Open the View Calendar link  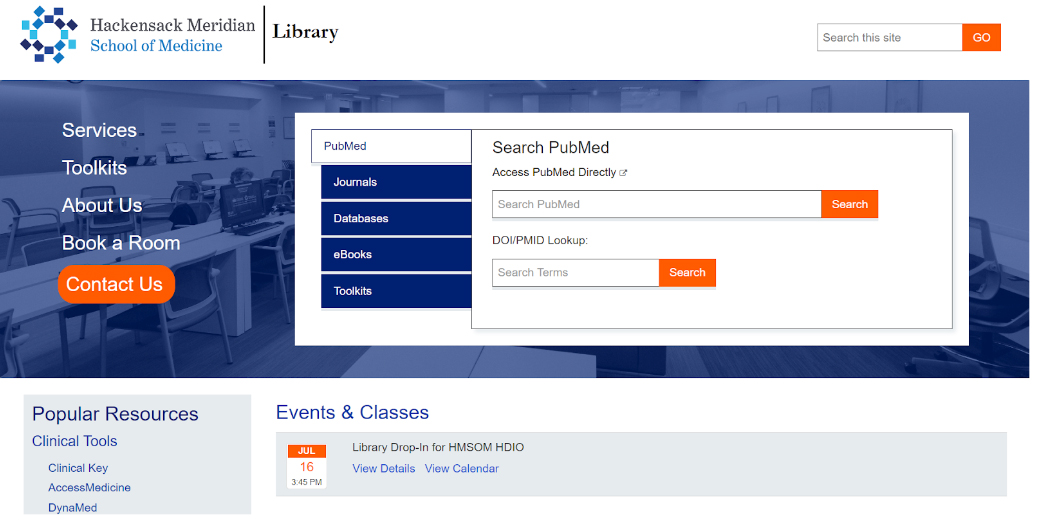[461, 469]
